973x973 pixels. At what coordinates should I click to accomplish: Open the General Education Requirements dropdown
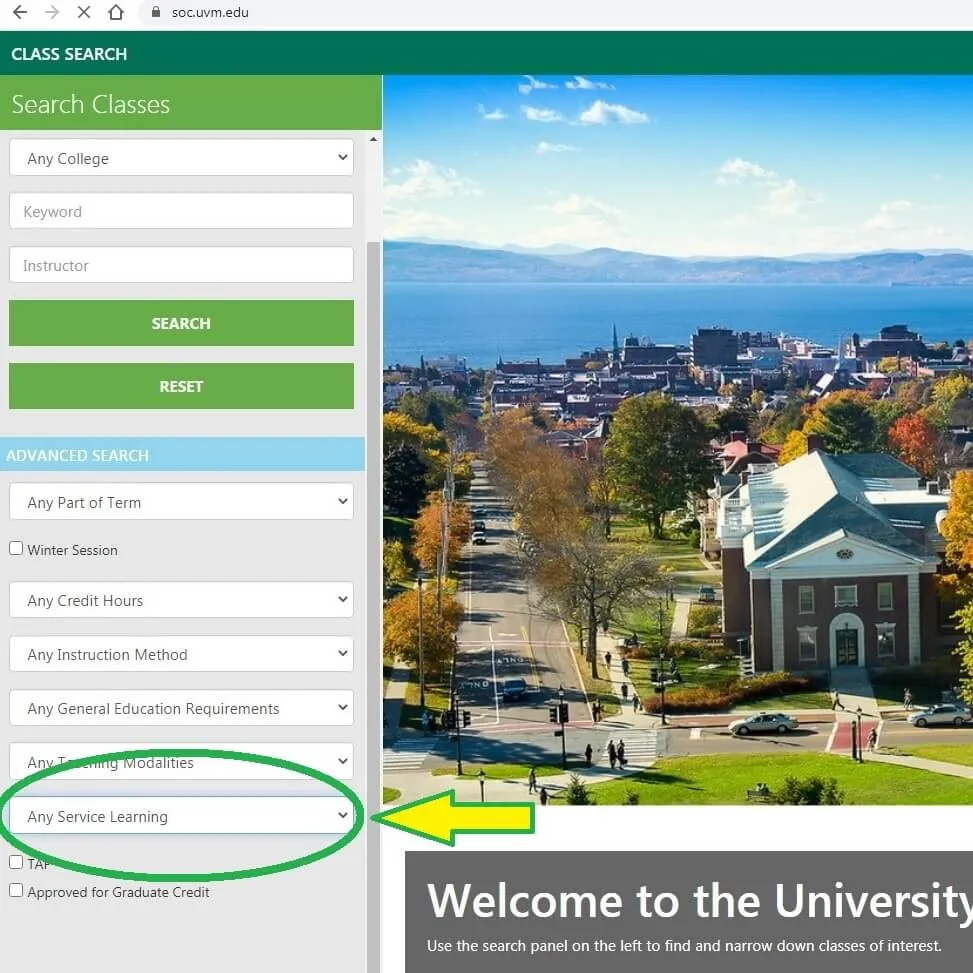click(x=181, y=707)
